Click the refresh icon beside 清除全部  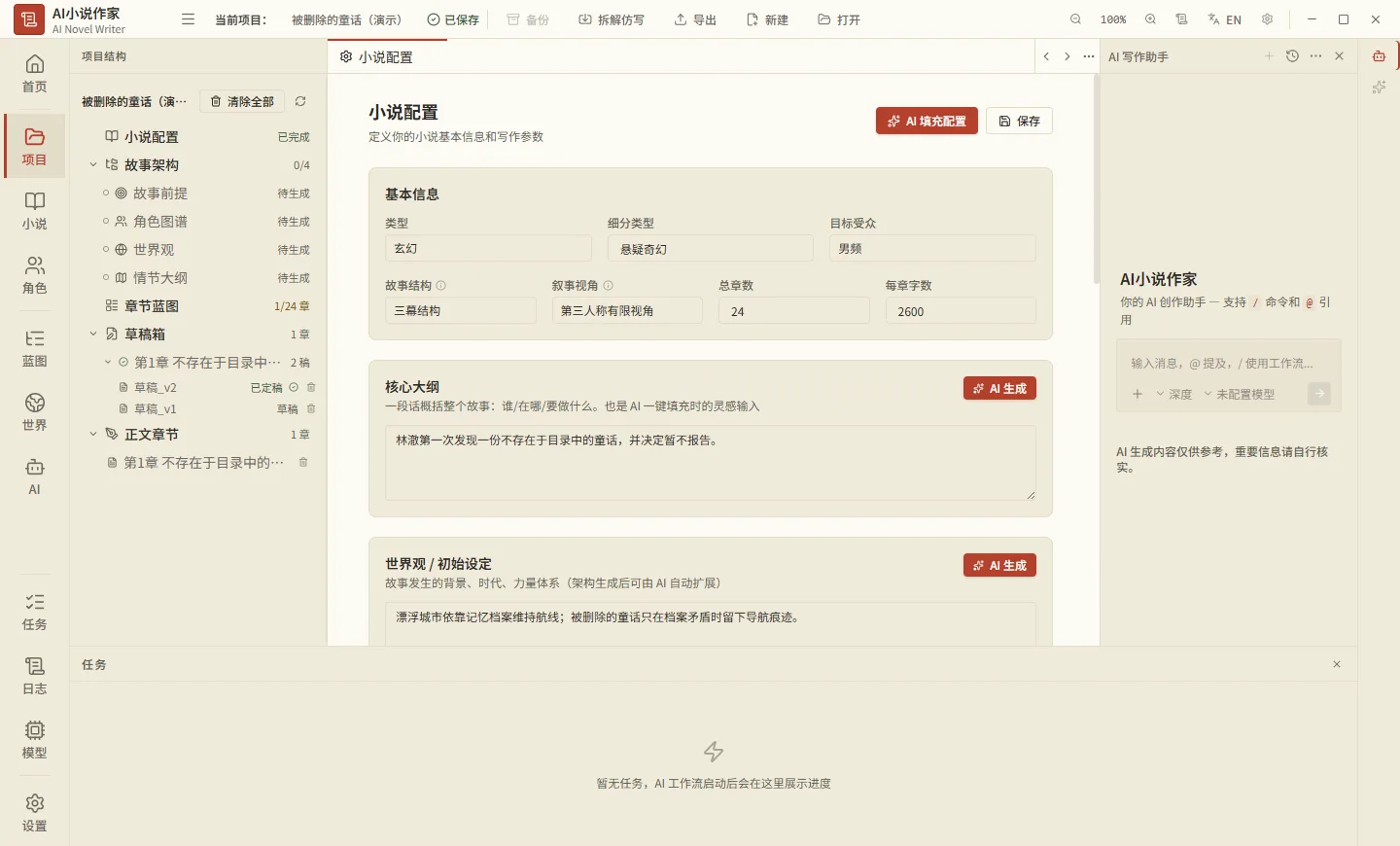(300, 101)
